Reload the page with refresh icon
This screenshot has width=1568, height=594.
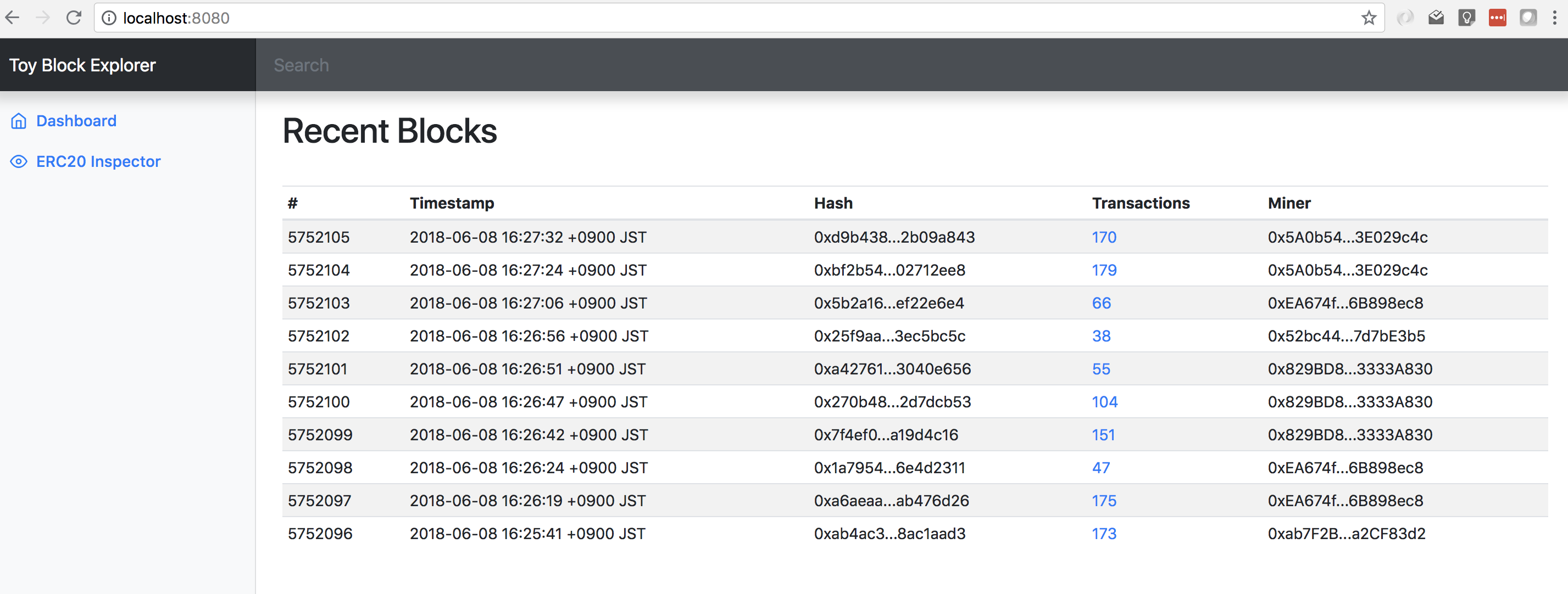74,18
